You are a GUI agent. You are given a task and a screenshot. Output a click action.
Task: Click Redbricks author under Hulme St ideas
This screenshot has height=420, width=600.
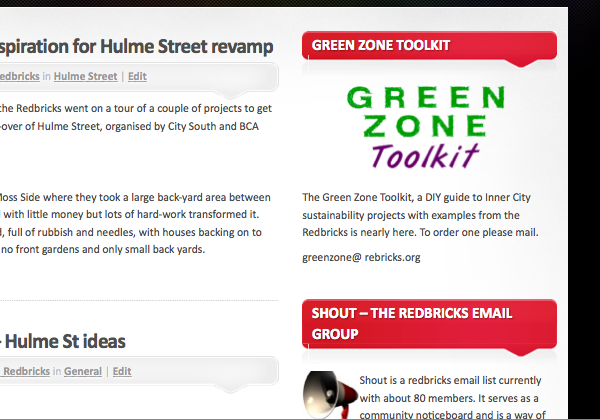[x=25, y=371]
